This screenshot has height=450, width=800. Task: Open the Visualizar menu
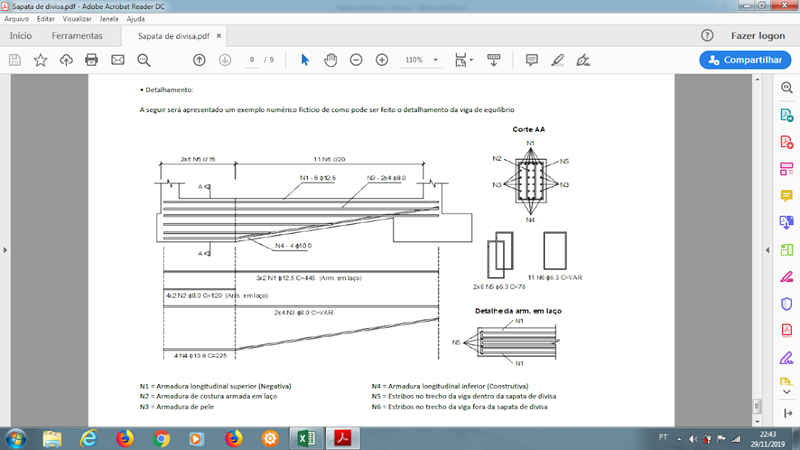(x=77, y=19)
